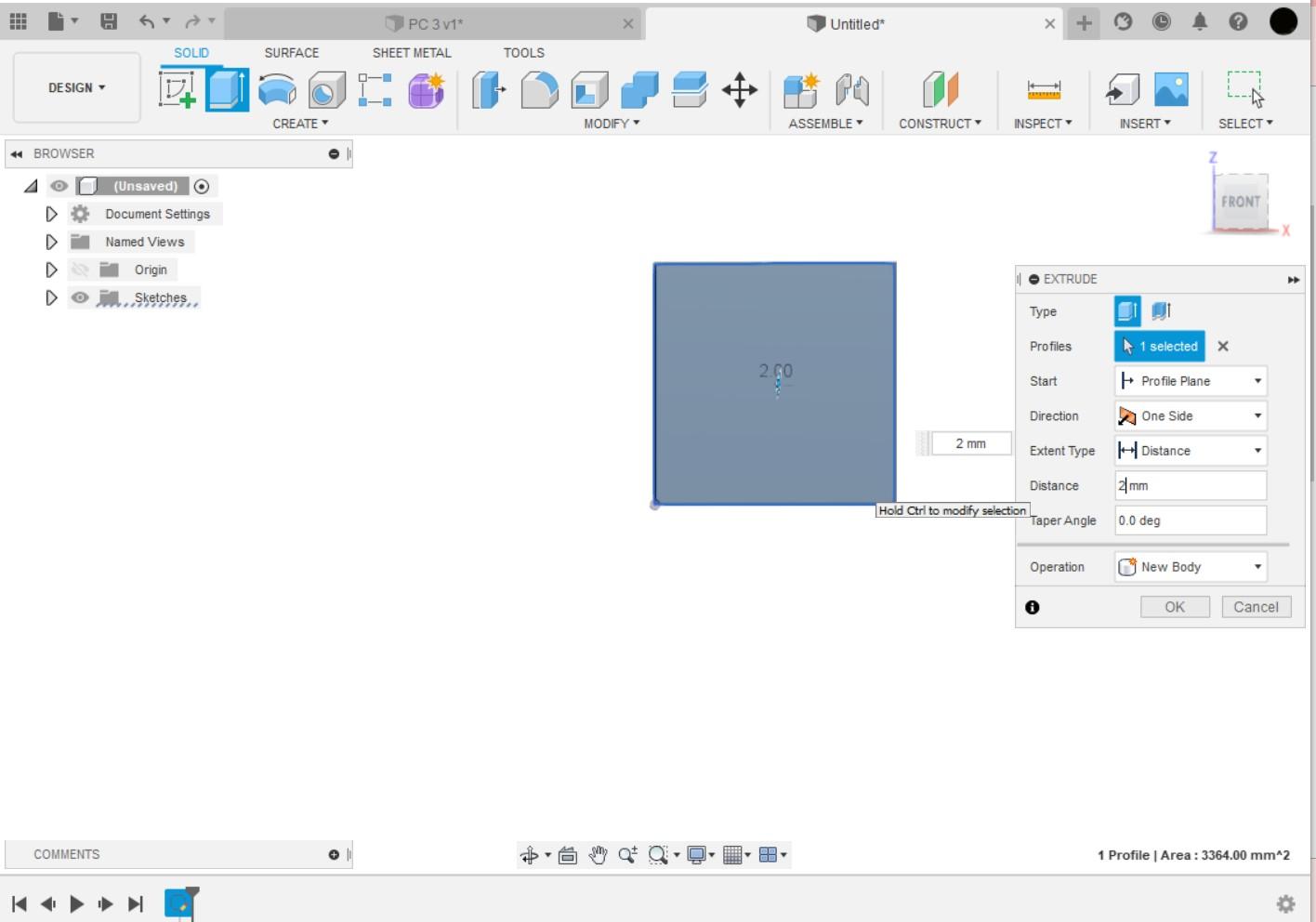Viewport: 1316px width, 922px height.
Task: Click the Create Sketch tool icon
Action: (x=177, y=90)
